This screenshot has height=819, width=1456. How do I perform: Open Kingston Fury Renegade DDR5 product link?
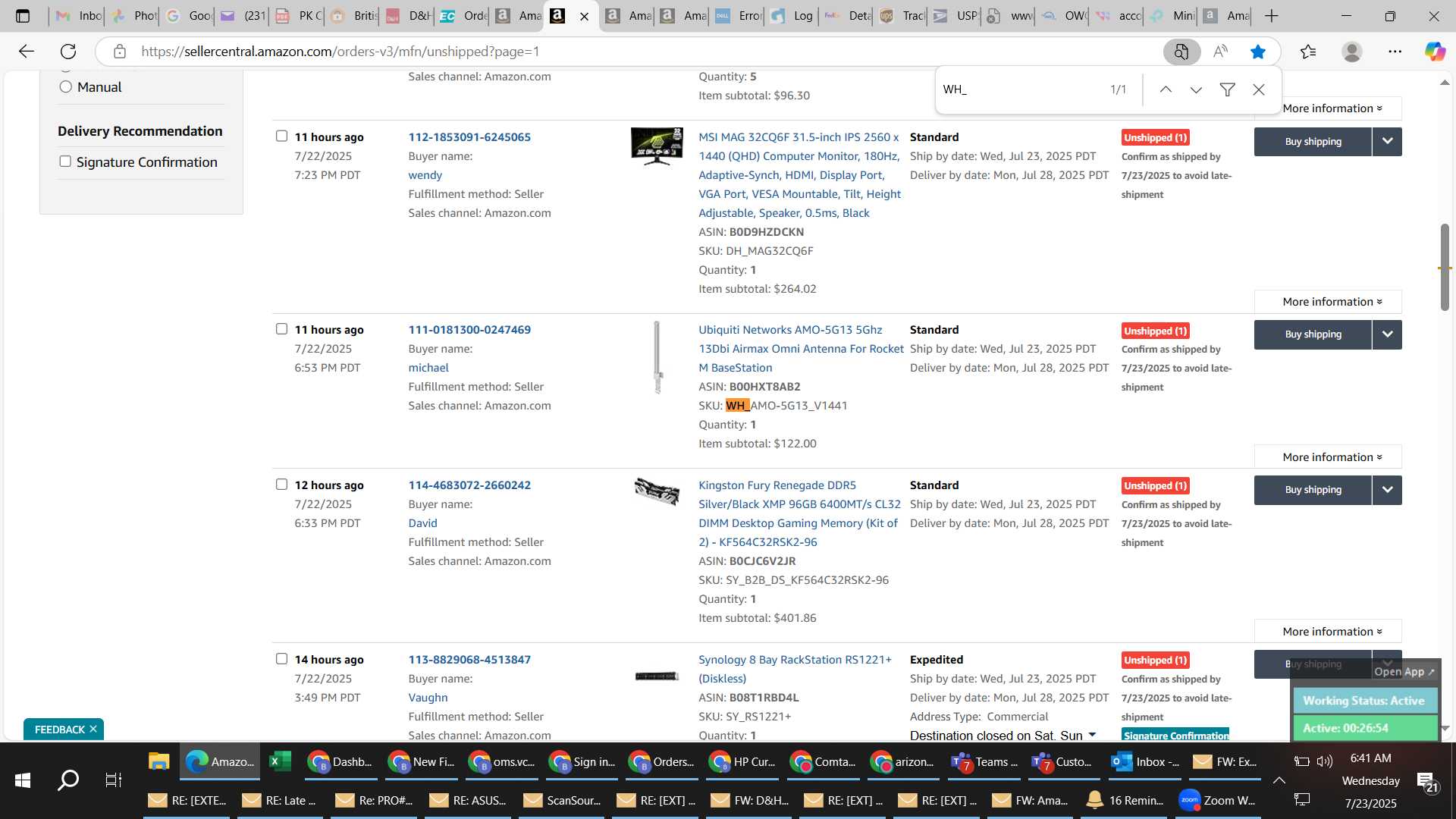pyautogui.click(x=799, y=513)
